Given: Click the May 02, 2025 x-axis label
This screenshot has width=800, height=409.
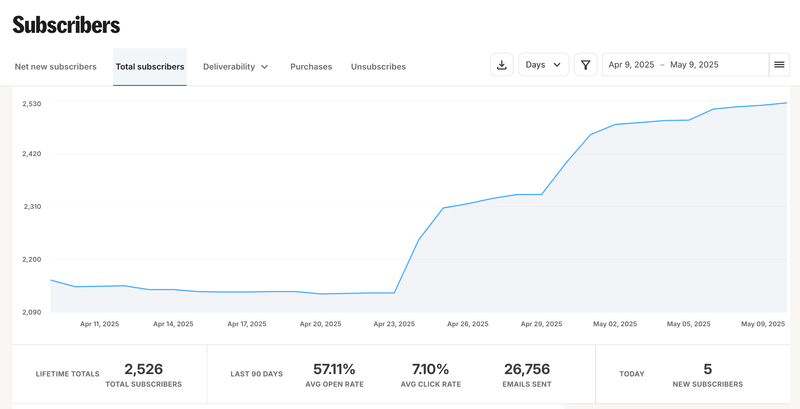Looking at the screenshot, I should [x=615, y=324].
